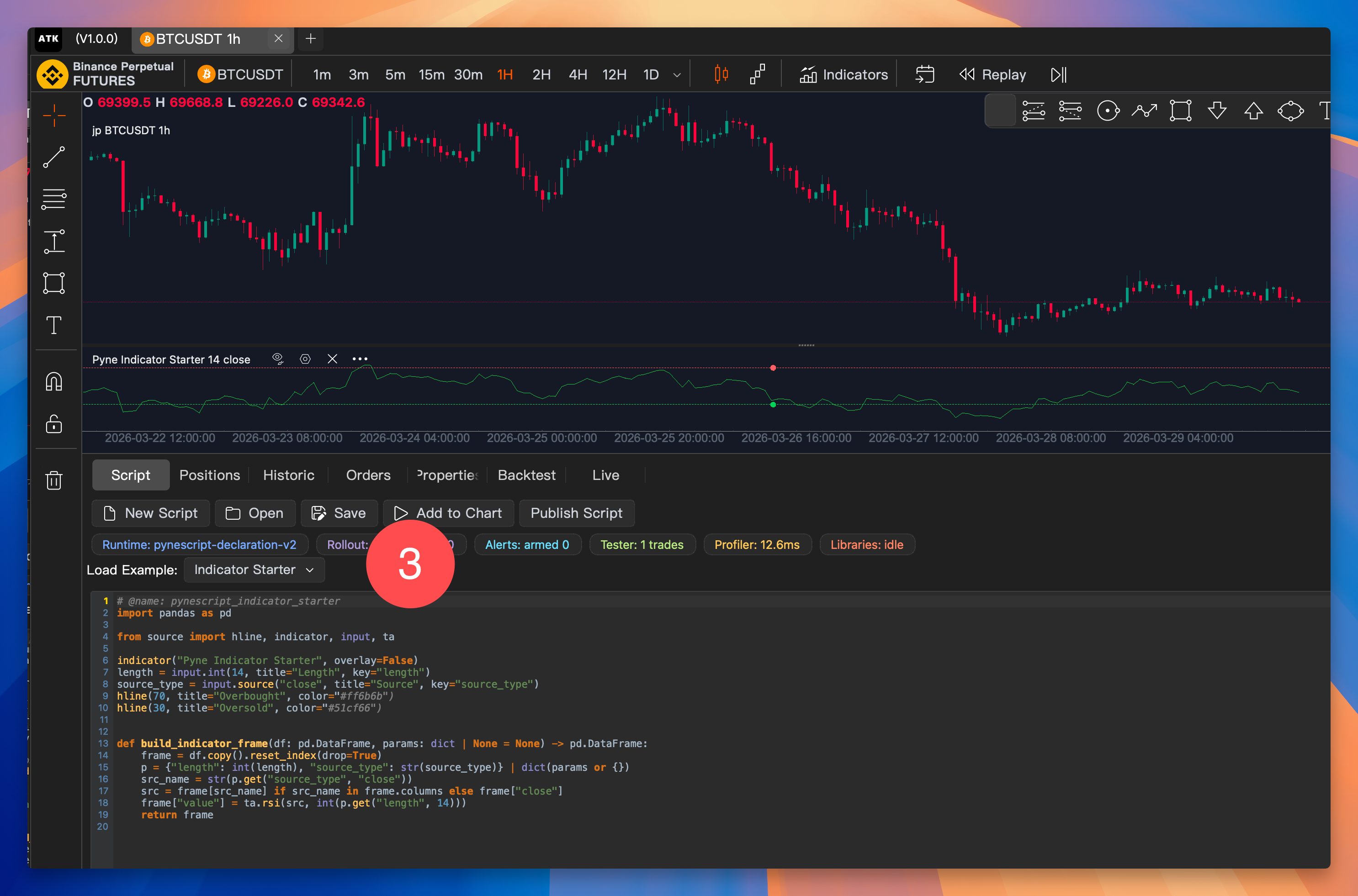Open the Indicators panel
Image resolution: width=1358 pixels, height=896 pixels.
coord(843,74)
